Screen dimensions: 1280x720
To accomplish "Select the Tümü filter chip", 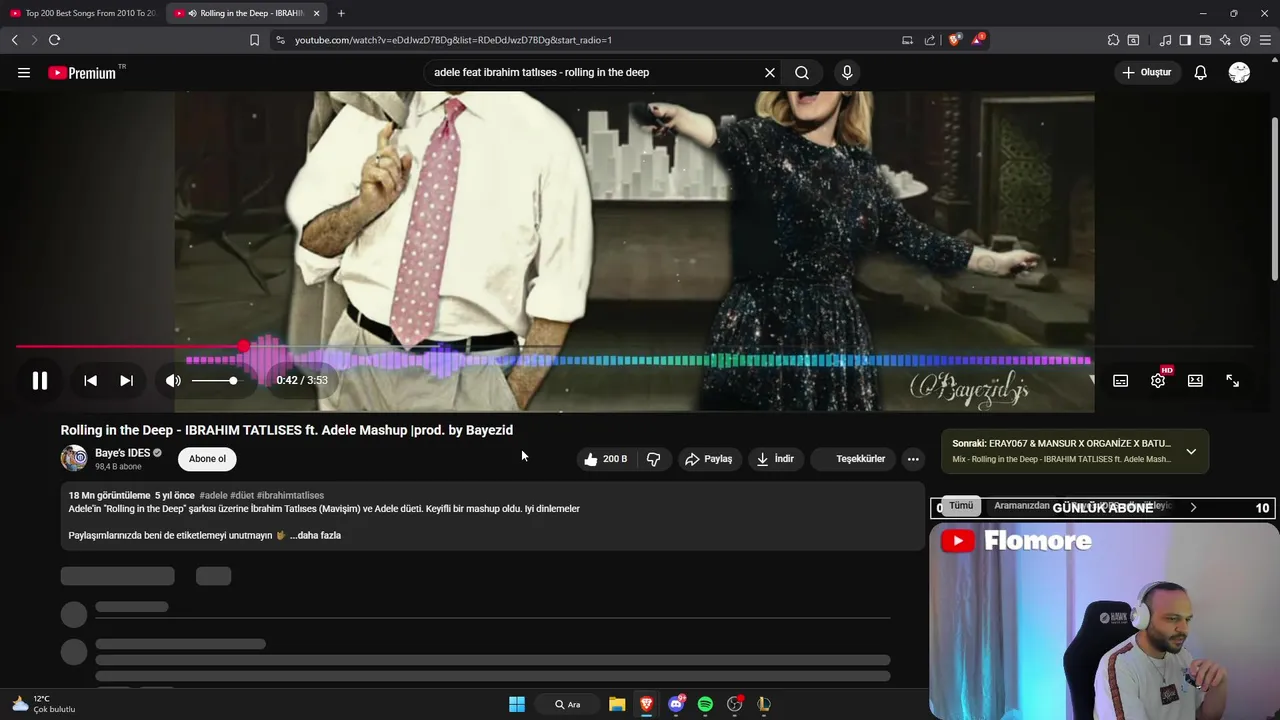I will [961, 506].
